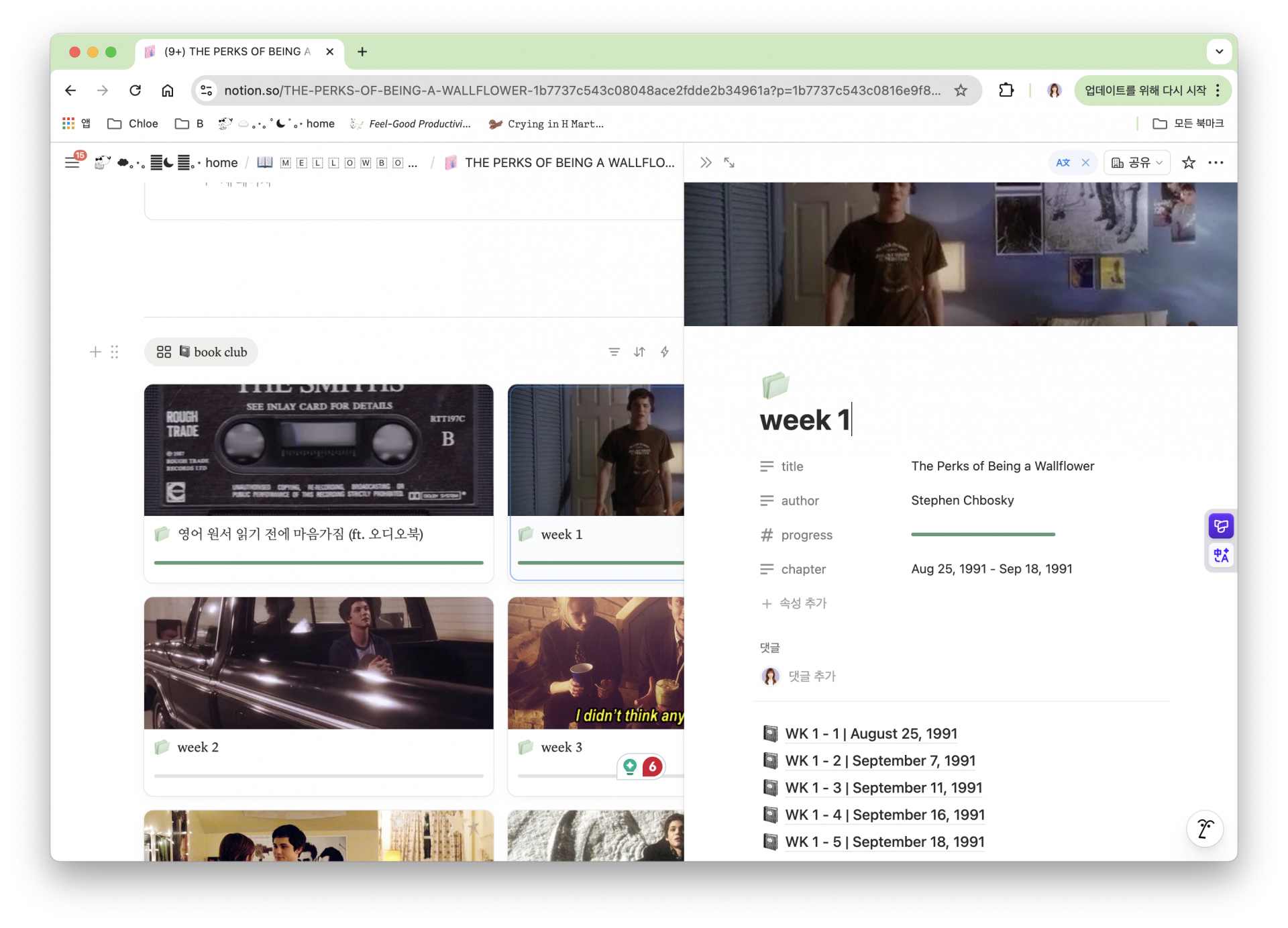This screenshot has height=928, width=1288.
Task: Open the week 1 gallery card
Action: tap(596, 483)
